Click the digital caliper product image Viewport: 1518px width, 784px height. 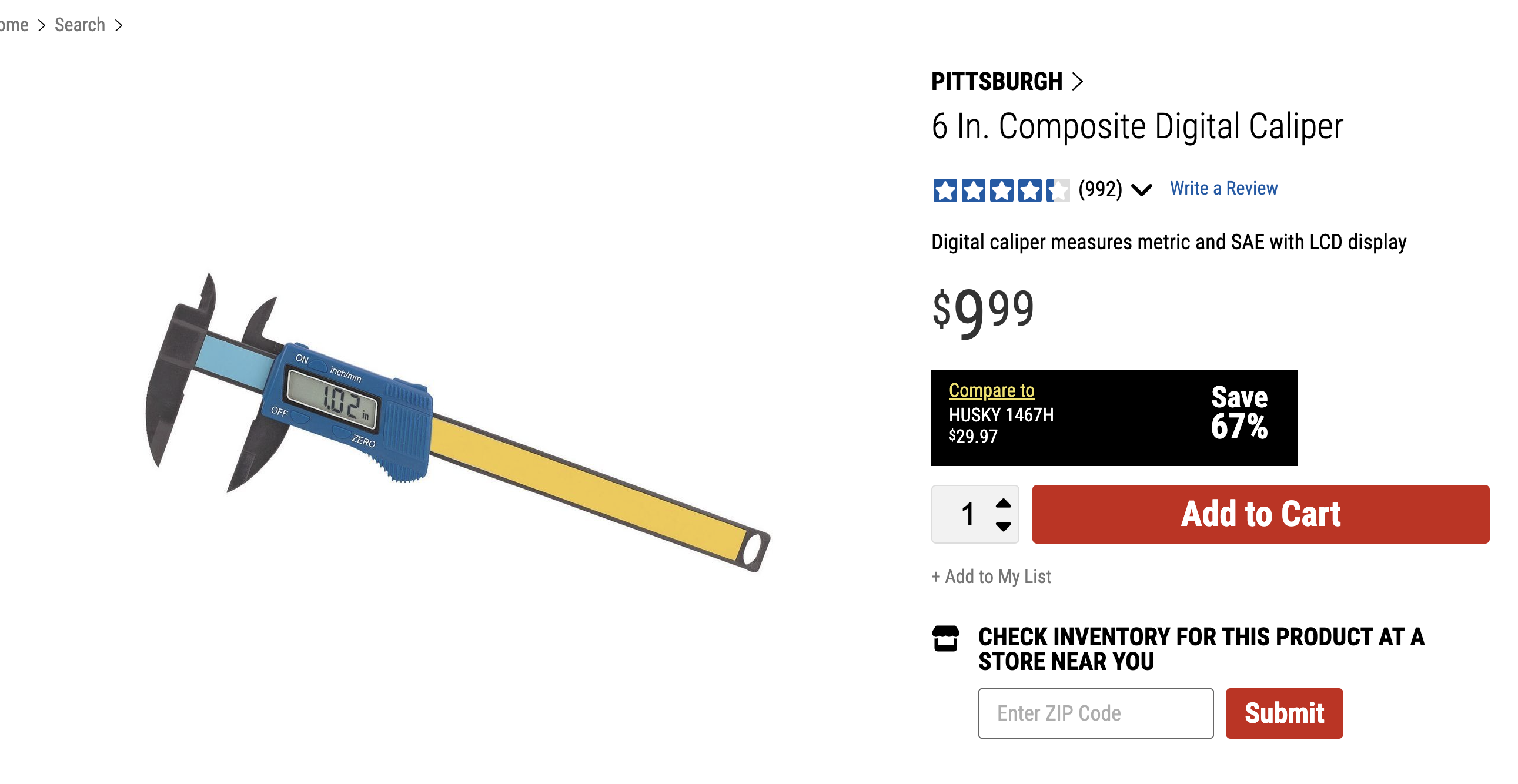457,421
